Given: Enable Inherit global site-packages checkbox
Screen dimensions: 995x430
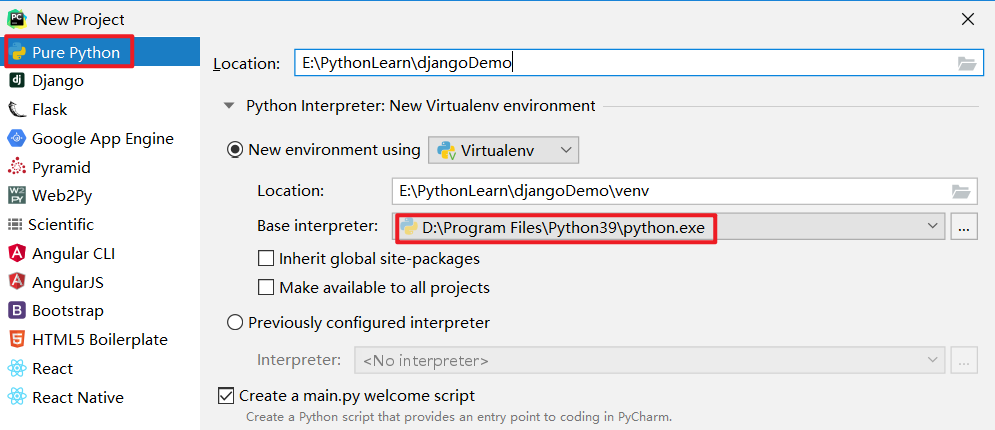Looking at the screenshot, I should 266,258.
